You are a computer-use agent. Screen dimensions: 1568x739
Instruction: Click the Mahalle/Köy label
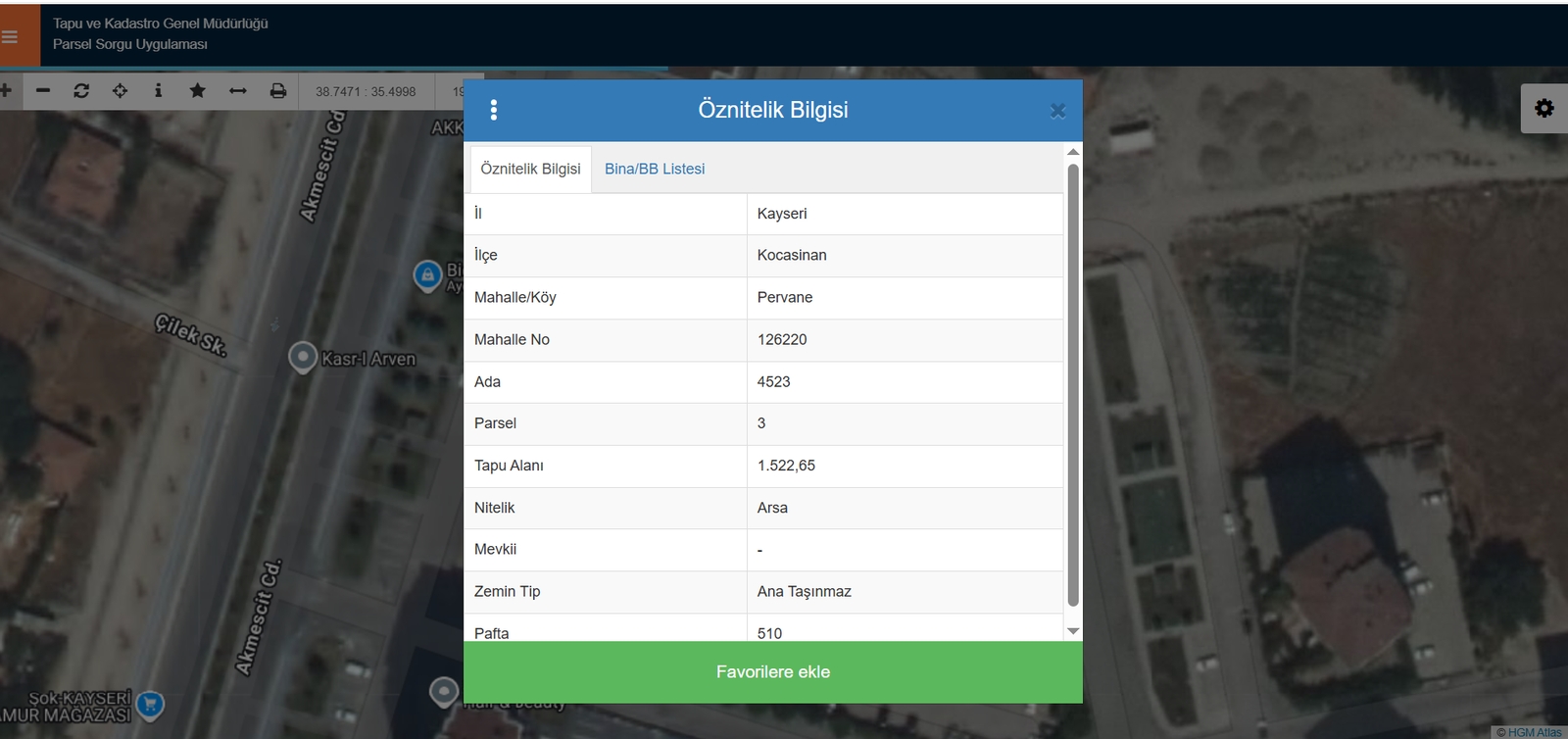[515, 297]
